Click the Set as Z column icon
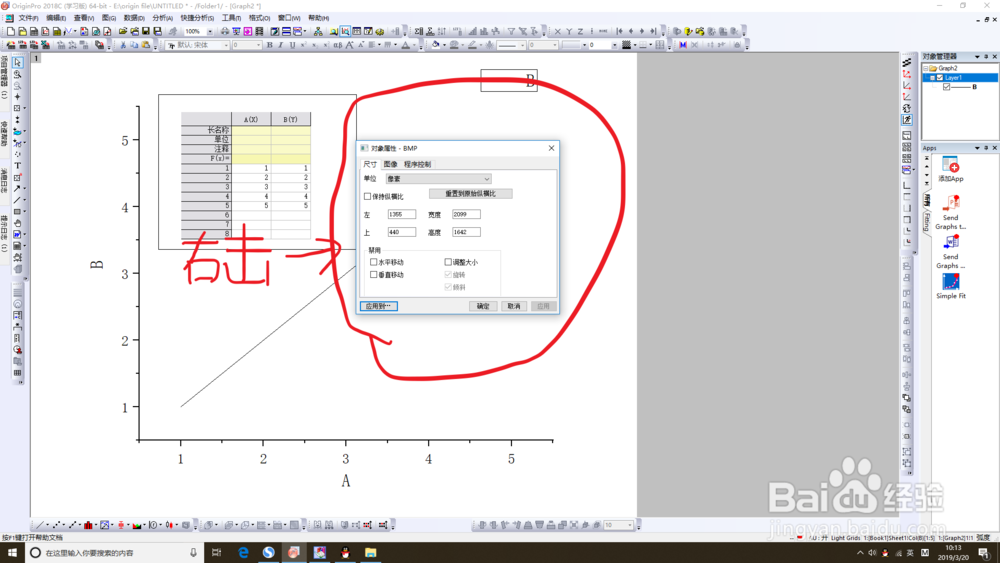This screenshot has width=1000, height=563. (580, 31)
